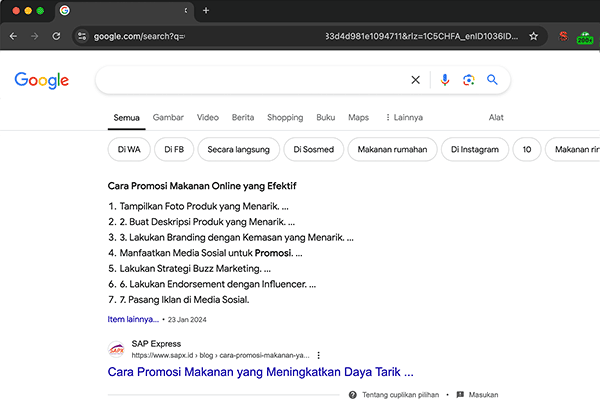Viewport: 600px width, 400px height.
Task: Click the active browser tab with Google favicon
Action: point(122,11)
